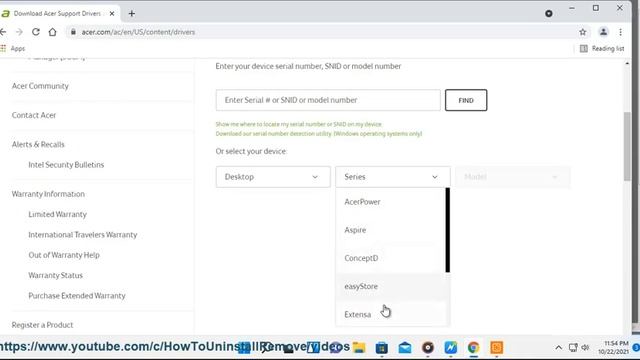This screenshot has height=360, width=640.
Task: Open Warranty Information sidebar link
Action: tap(48, 194)
